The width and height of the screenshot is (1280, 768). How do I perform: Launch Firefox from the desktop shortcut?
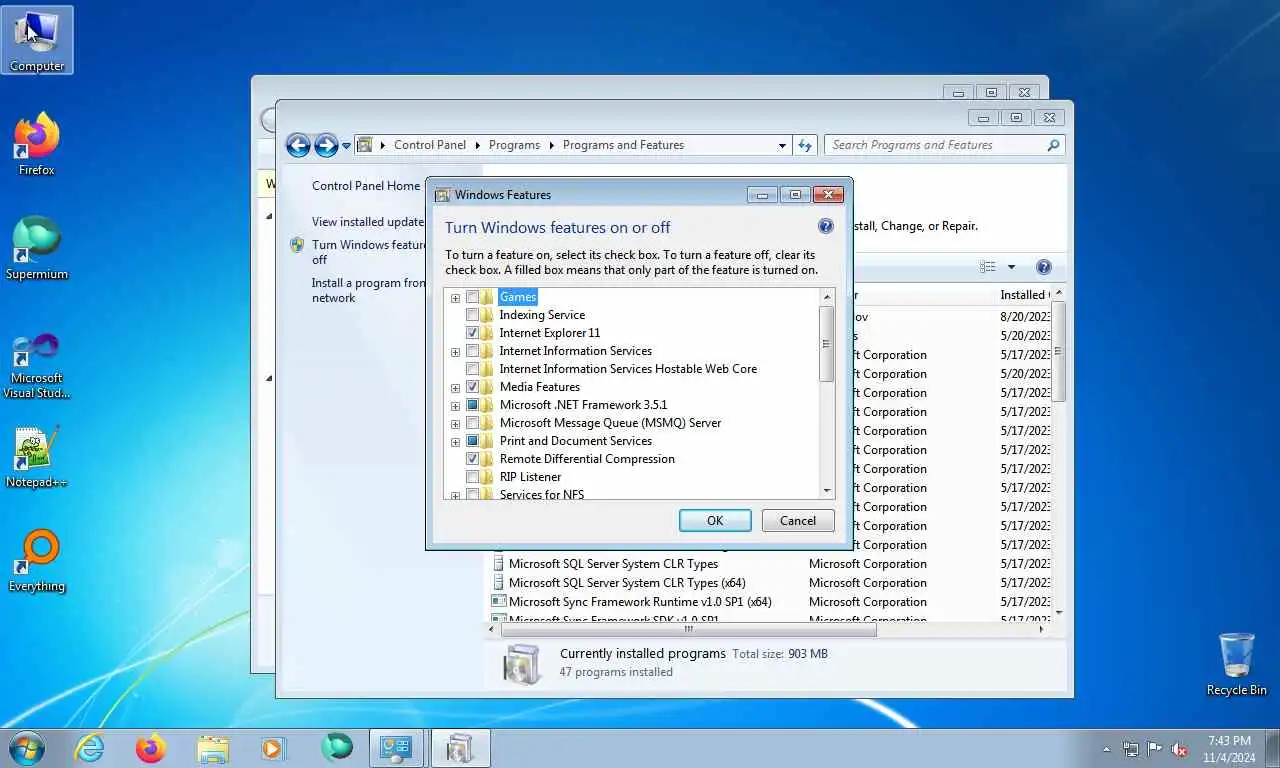click(37, 144)
